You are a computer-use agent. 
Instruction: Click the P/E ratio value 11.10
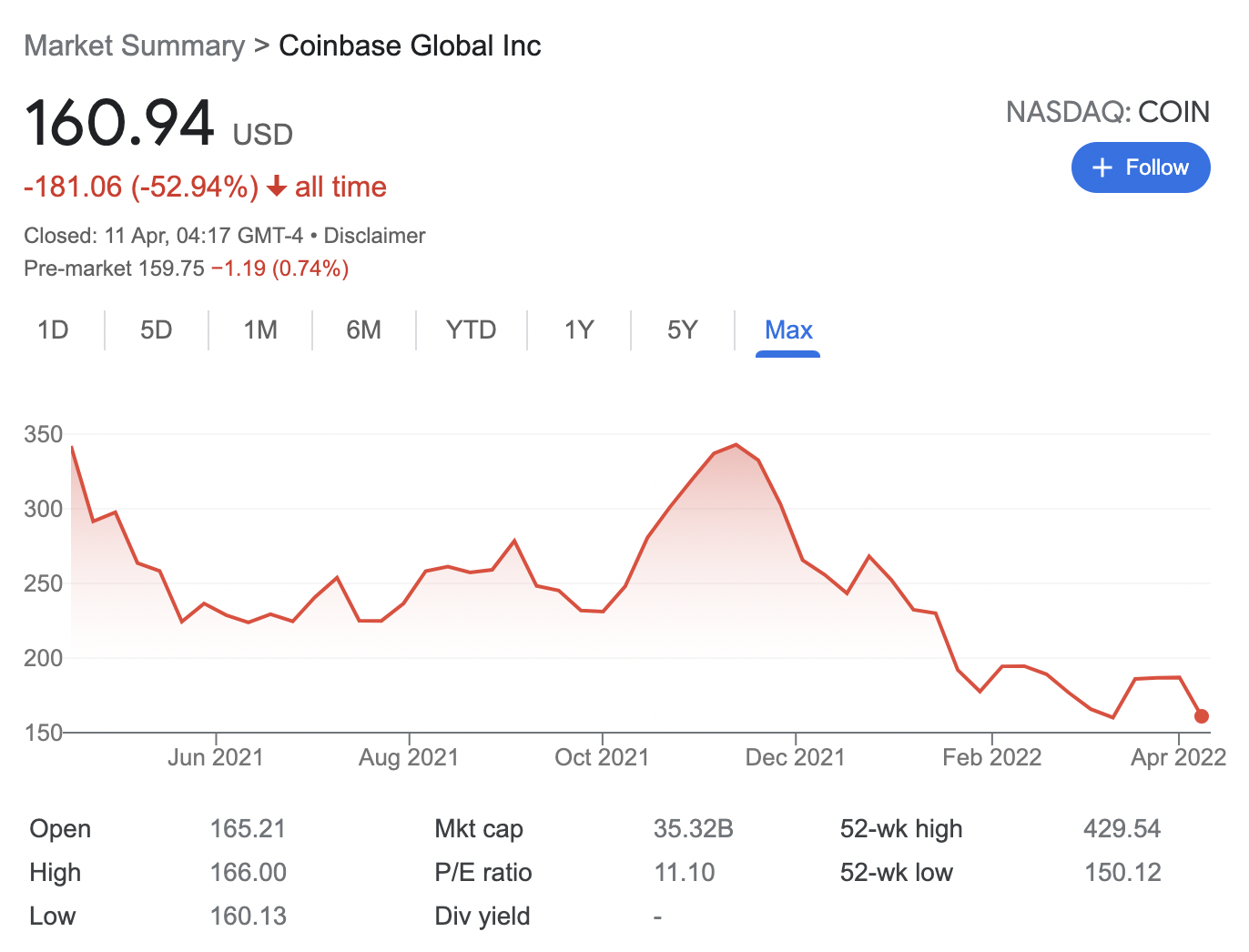point(684,872)
